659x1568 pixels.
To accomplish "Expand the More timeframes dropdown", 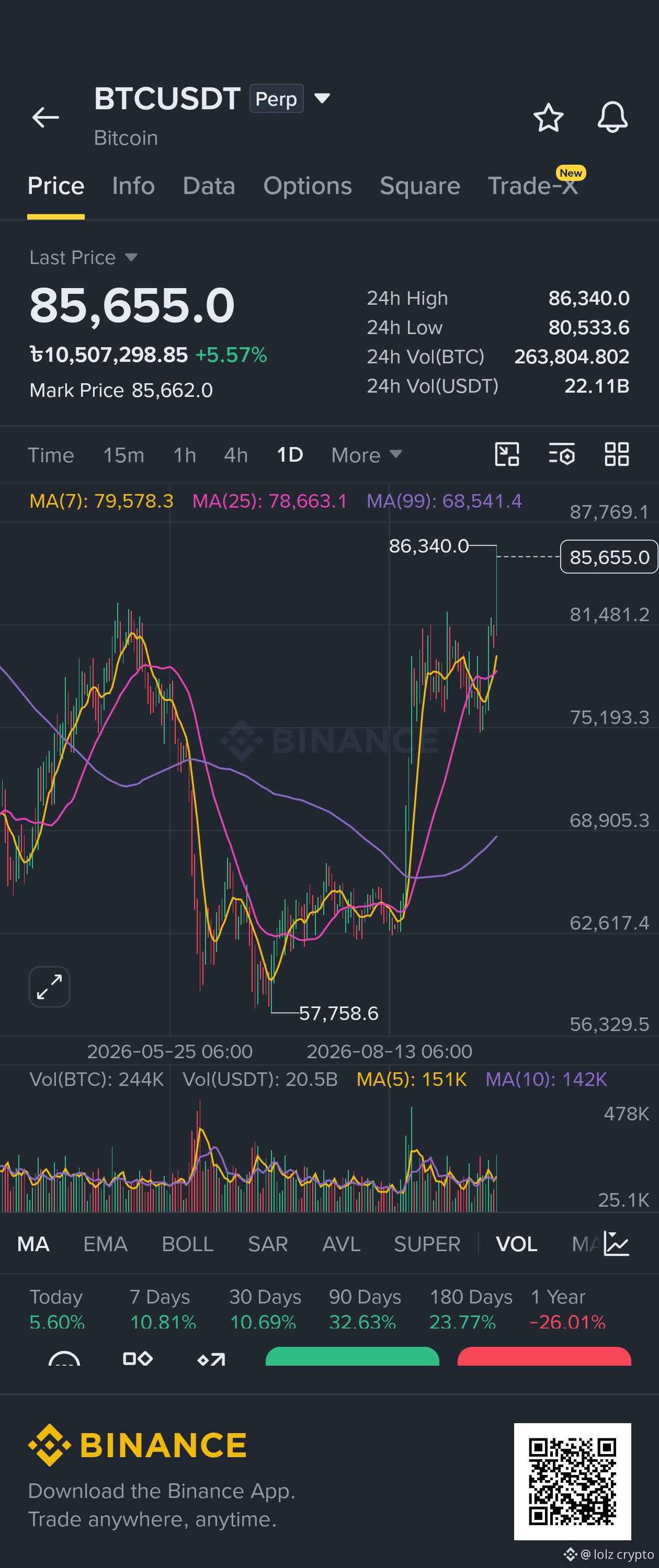I will coord(367,455).
